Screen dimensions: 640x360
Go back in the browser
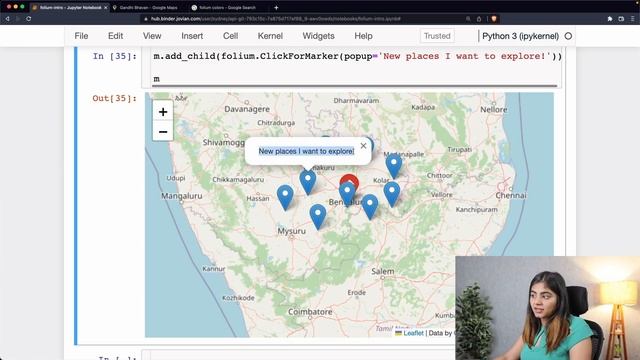[7, 19]
